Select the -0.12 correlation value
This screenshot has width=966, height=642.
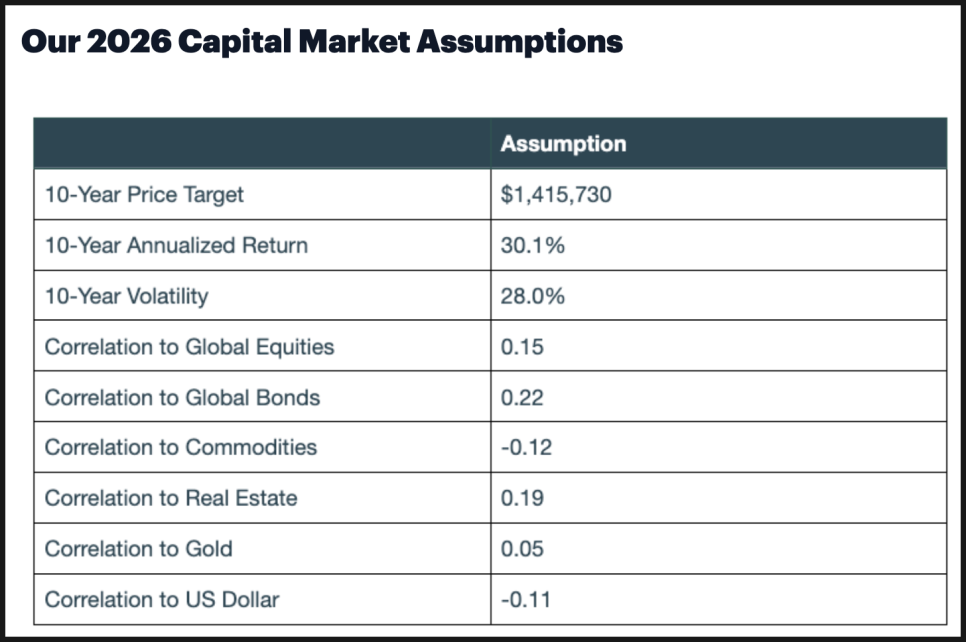[526, 447]
